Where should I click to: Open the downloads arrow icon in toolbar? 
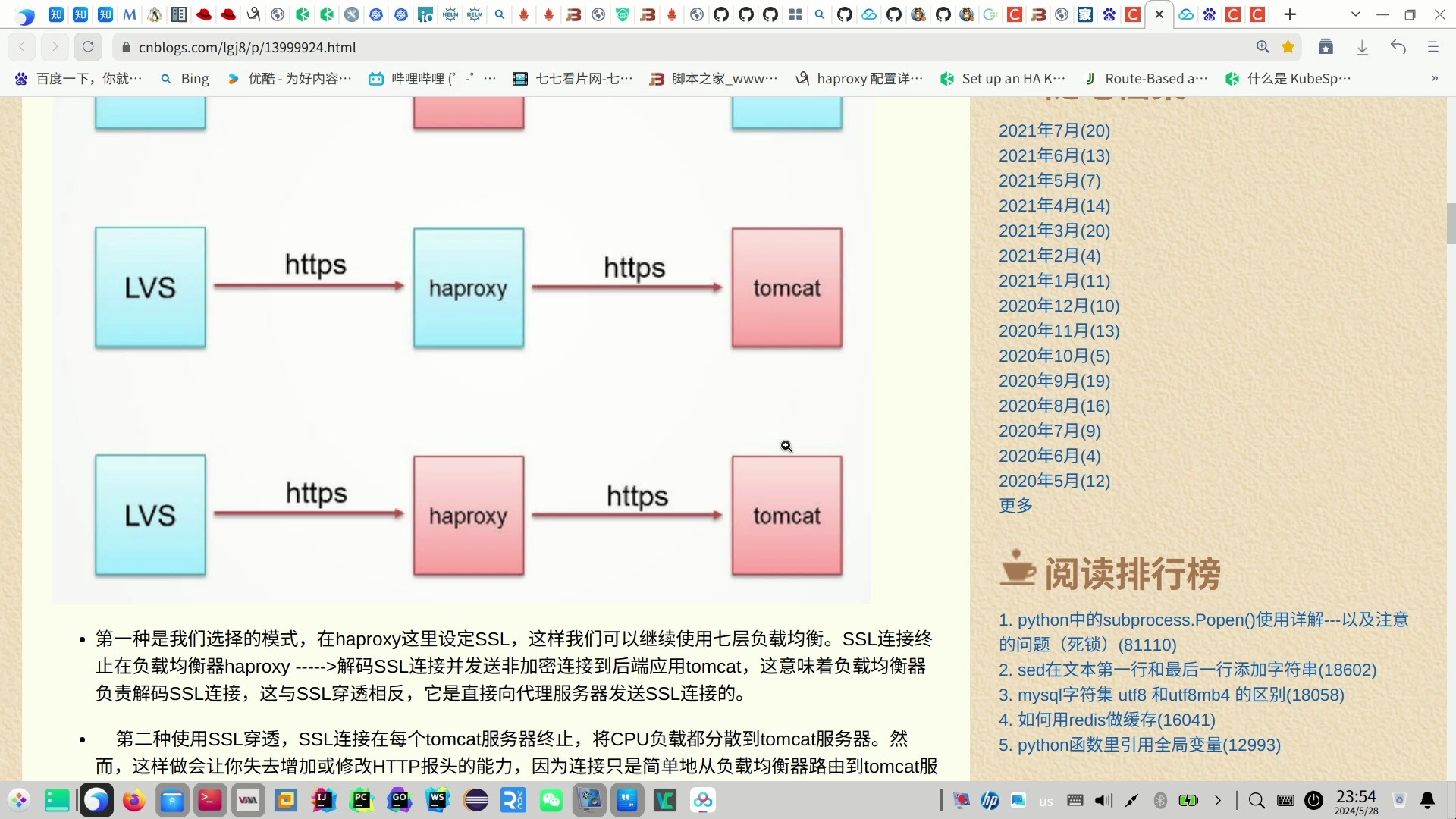click(x=1362, y=47)
